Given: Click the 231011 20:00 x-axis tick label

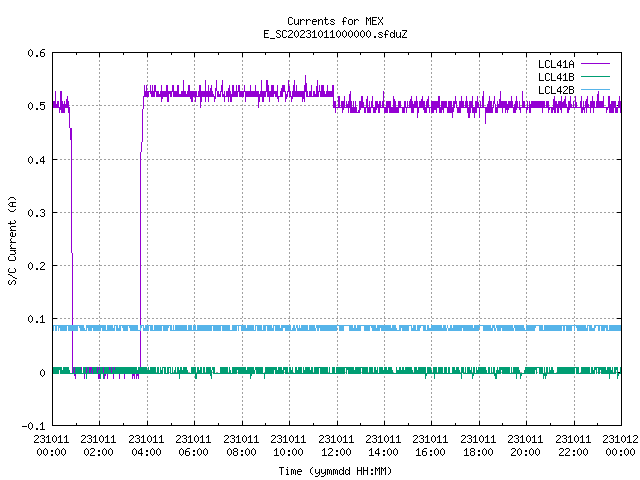Looking at the screenshot, I should pos(526,446).
